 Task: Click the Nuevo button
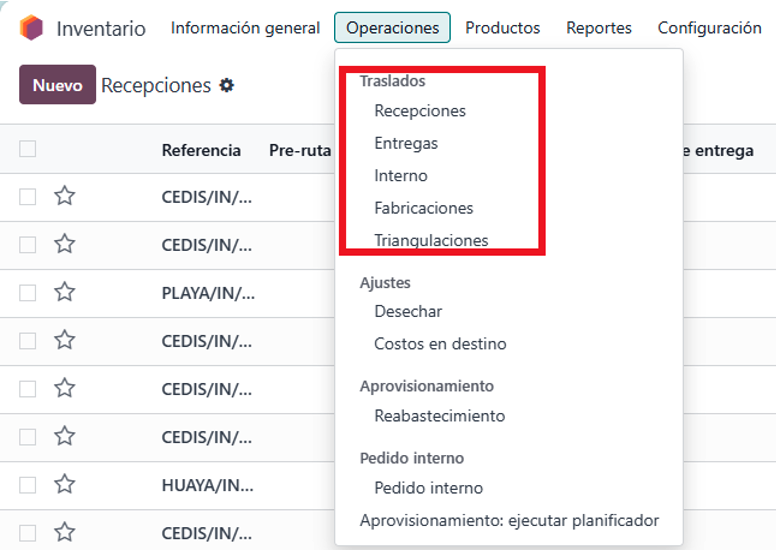(57, 85)
